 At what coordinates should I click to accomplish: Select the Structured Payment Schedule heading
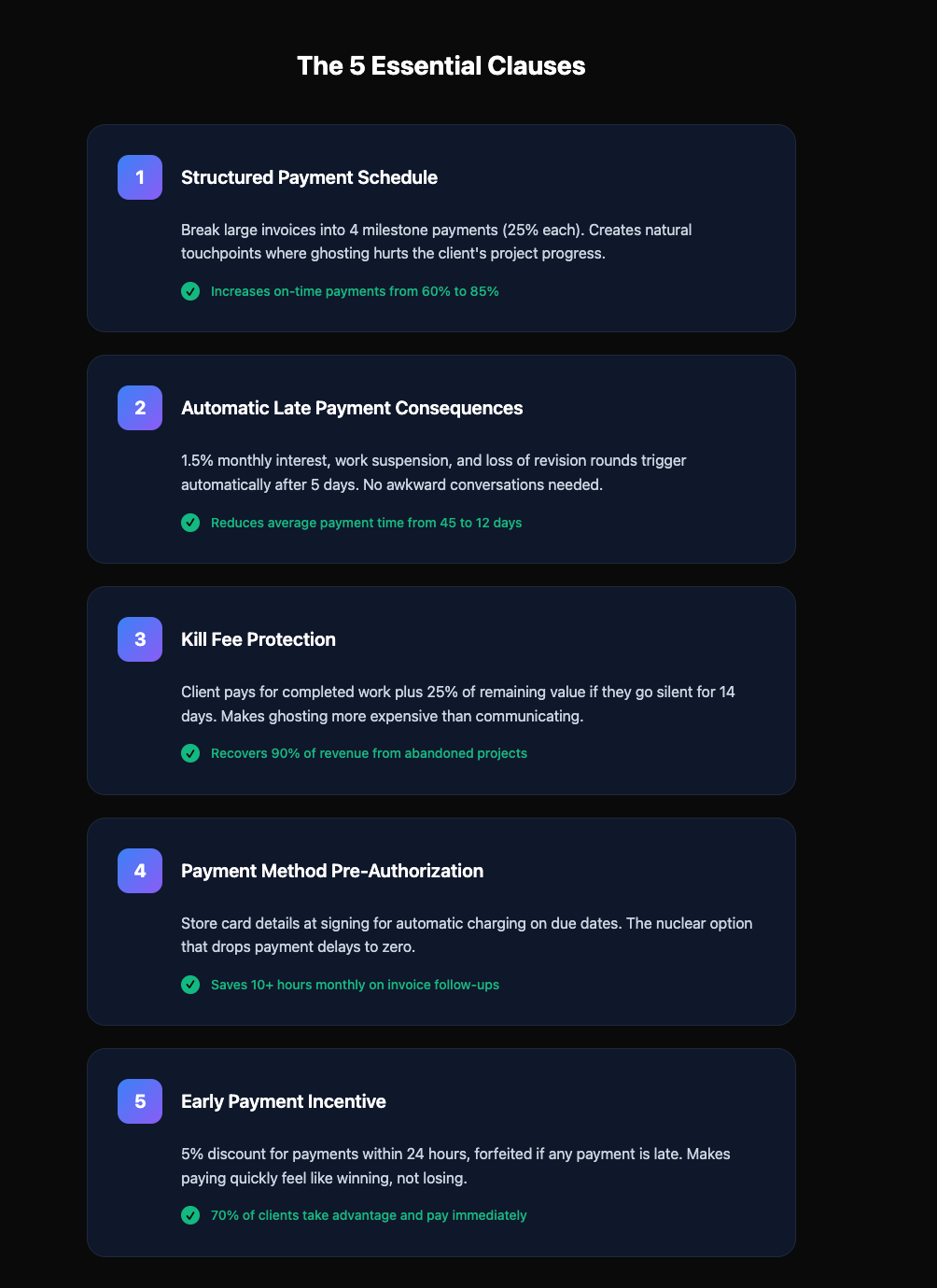pyautogui.click(x=309, y=177)
